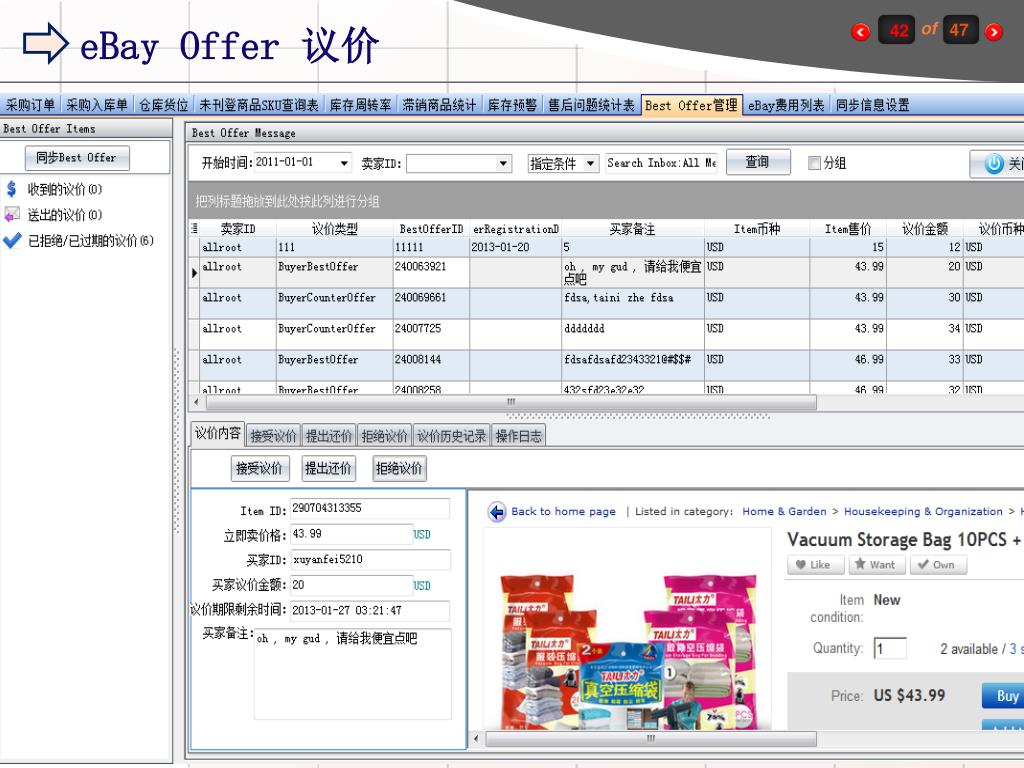
Task: Tick the 分组 grouping checkbox
Action: coord(814,163)
